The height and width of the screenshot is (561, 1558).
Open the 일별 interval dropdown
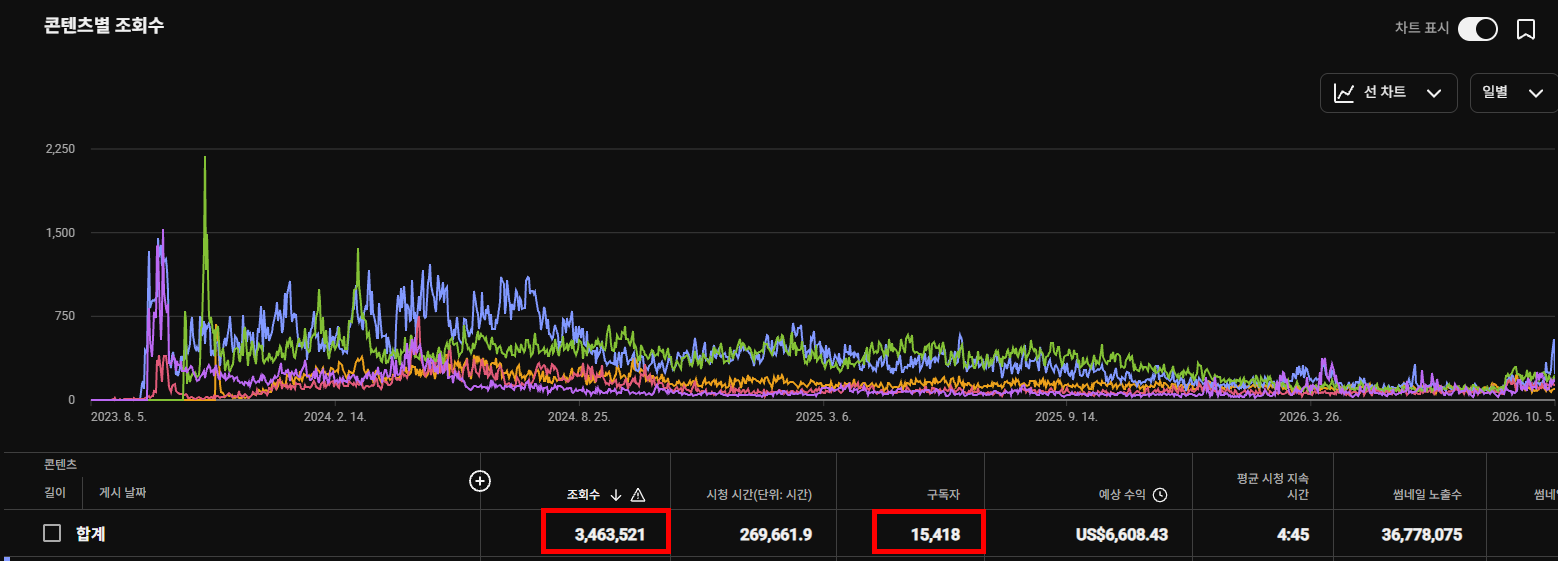pyautogui.click(x=1514, y=93)
